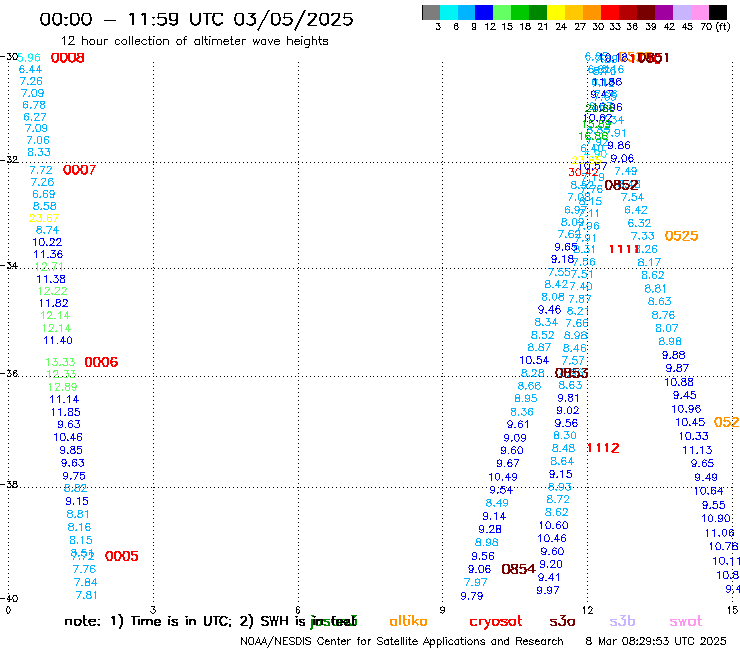Click the 10.54 wave height value
The image size is (740, 650).
coord(534,360)
